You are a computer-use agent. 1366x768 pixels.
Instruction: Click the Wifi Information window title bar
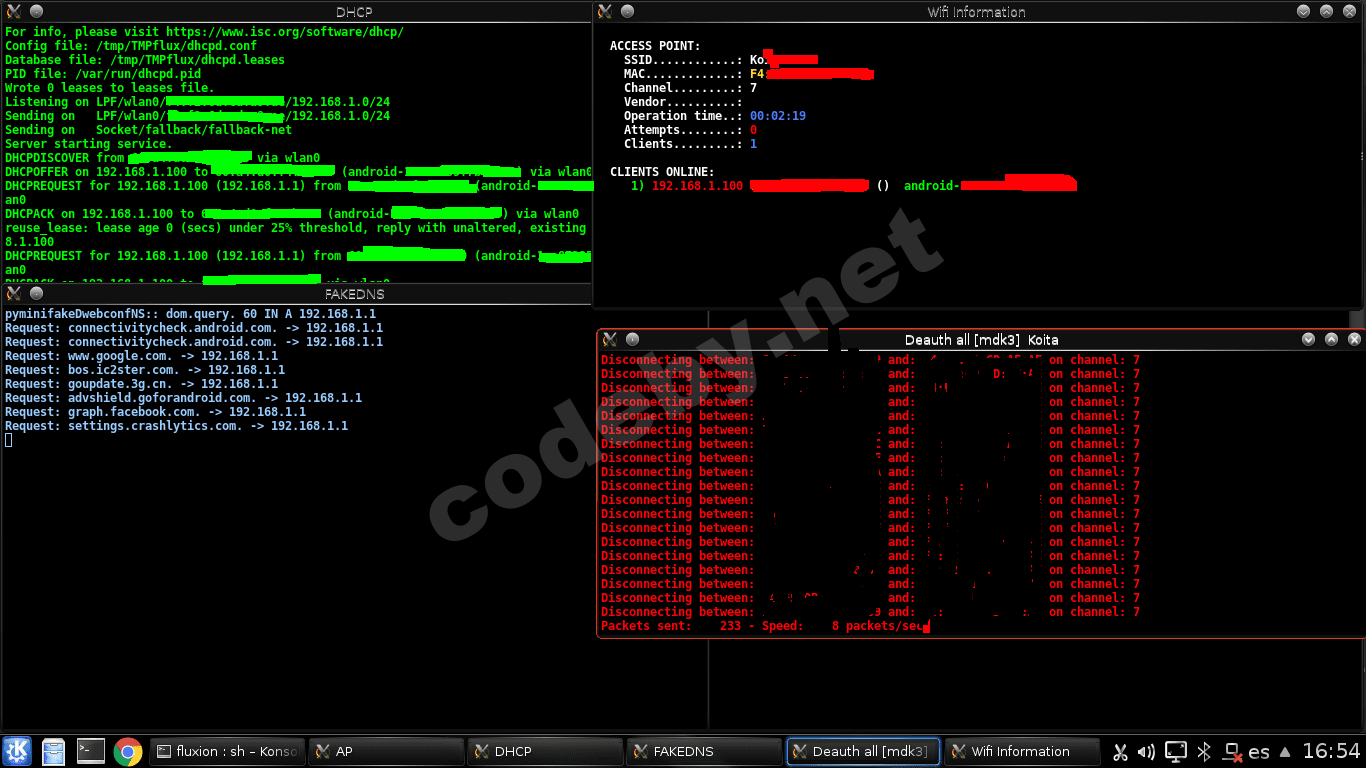(x=976, y=11)
